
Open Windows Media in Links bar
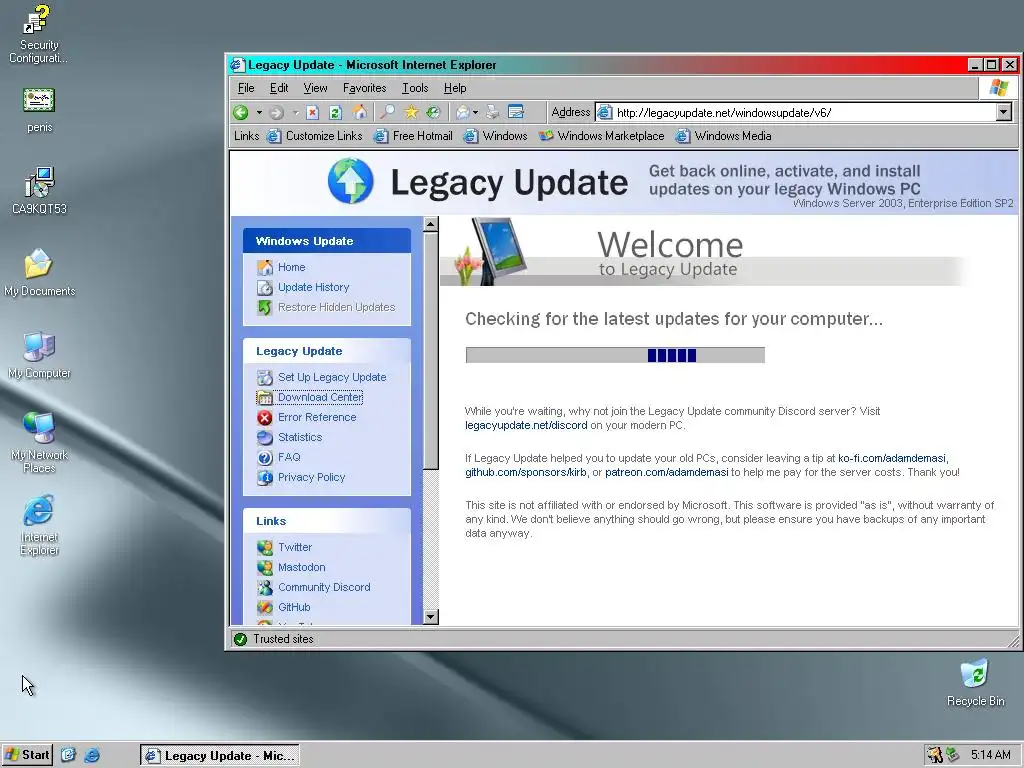tap(723, 136)
